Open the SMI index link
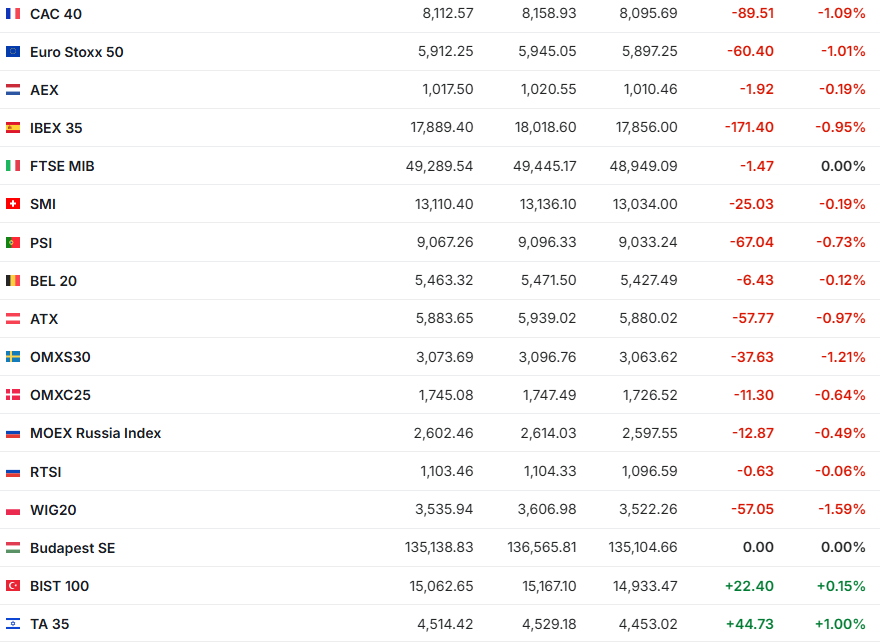880x642 pixels. click(x=43, y=204)
